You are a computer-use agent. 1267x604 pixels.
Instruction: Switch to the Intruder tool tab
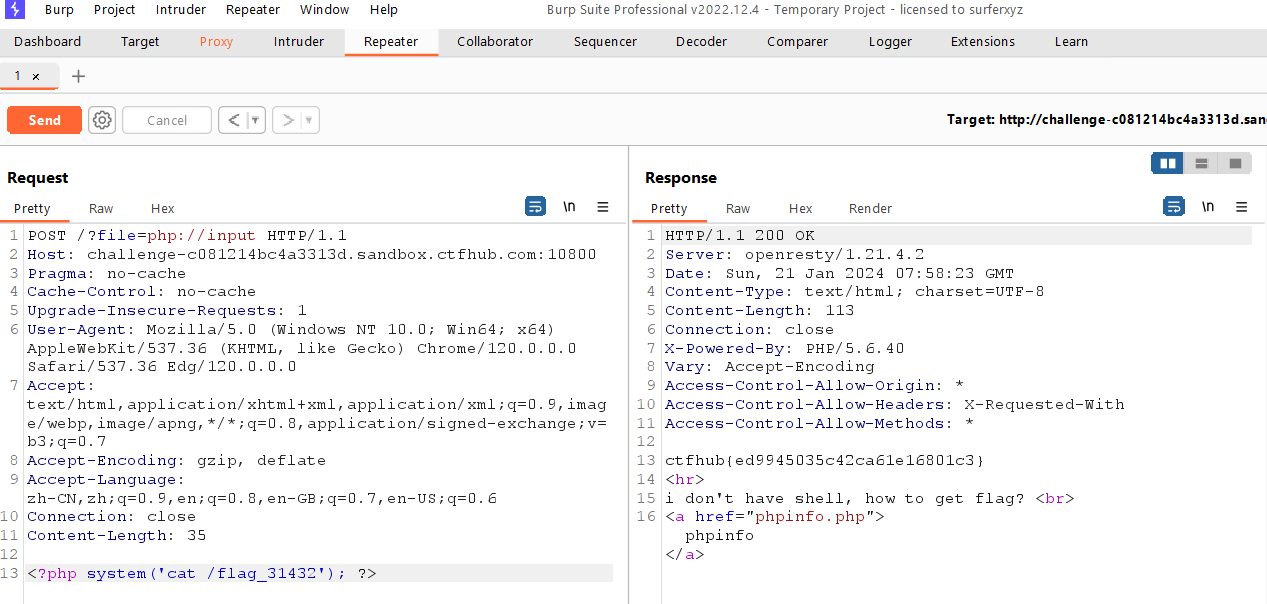pos(299,41)
